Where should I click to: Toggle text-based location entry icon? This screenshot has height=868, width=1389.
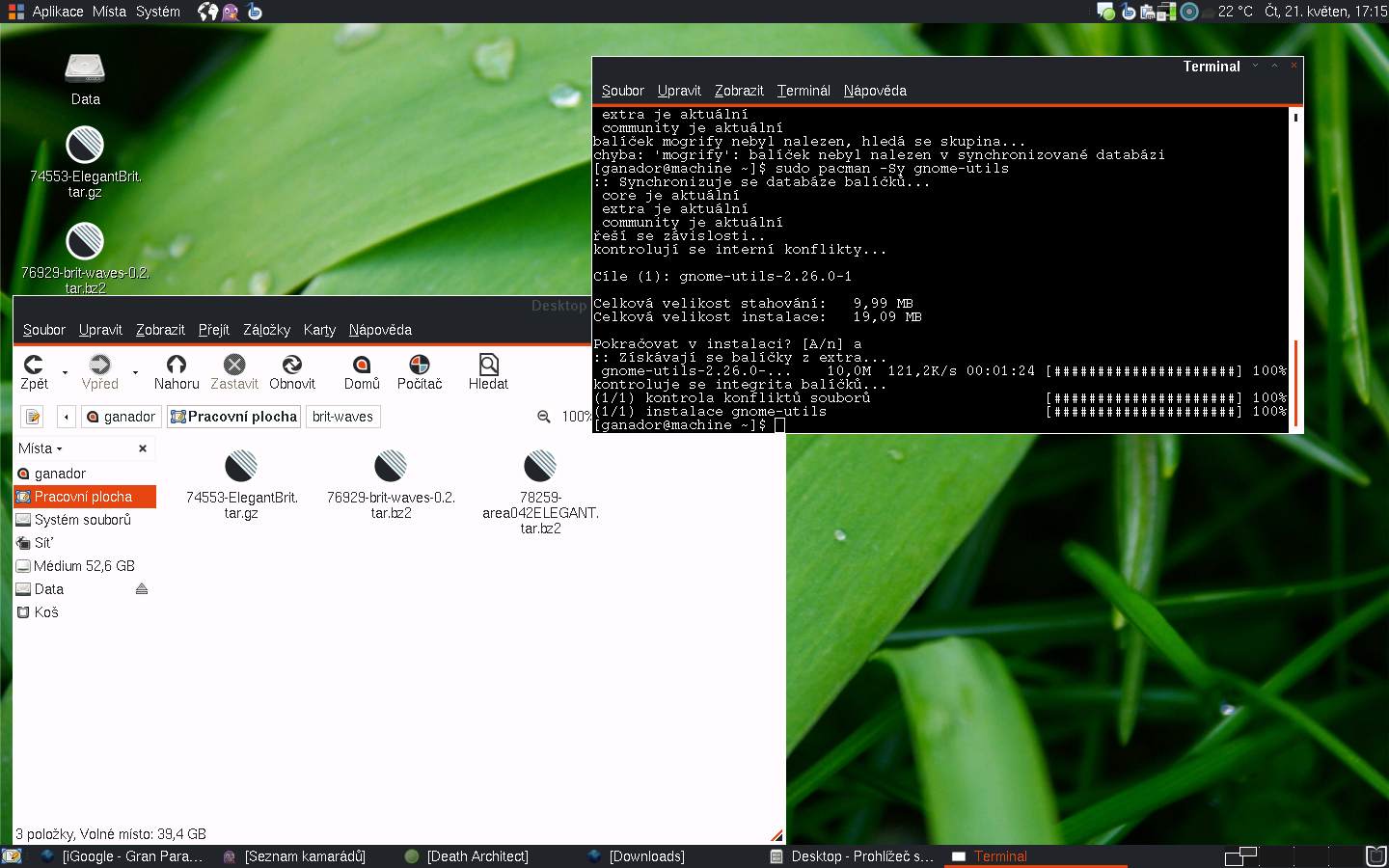(x=33, y=417)
